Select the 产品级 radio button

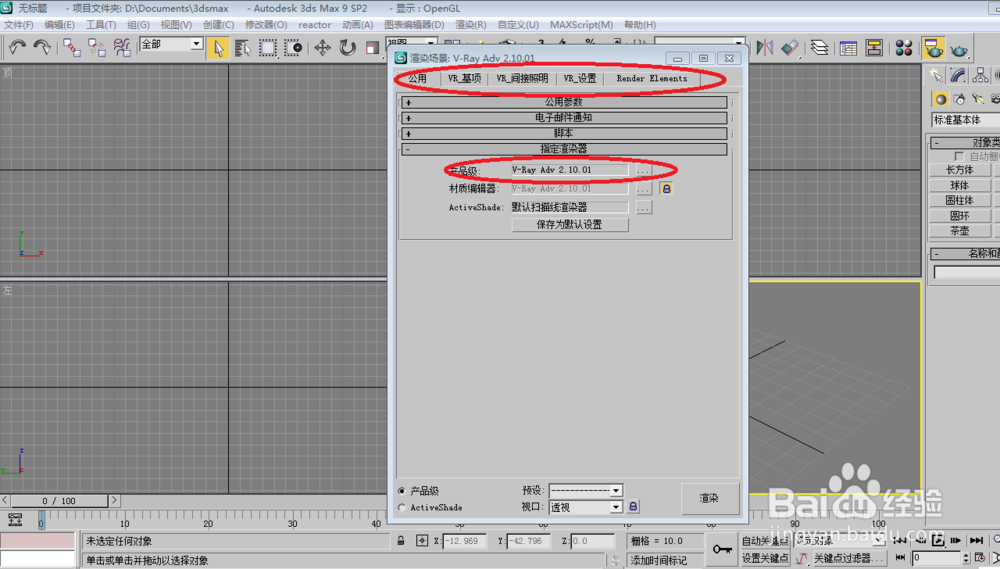(x=402, y=491)
